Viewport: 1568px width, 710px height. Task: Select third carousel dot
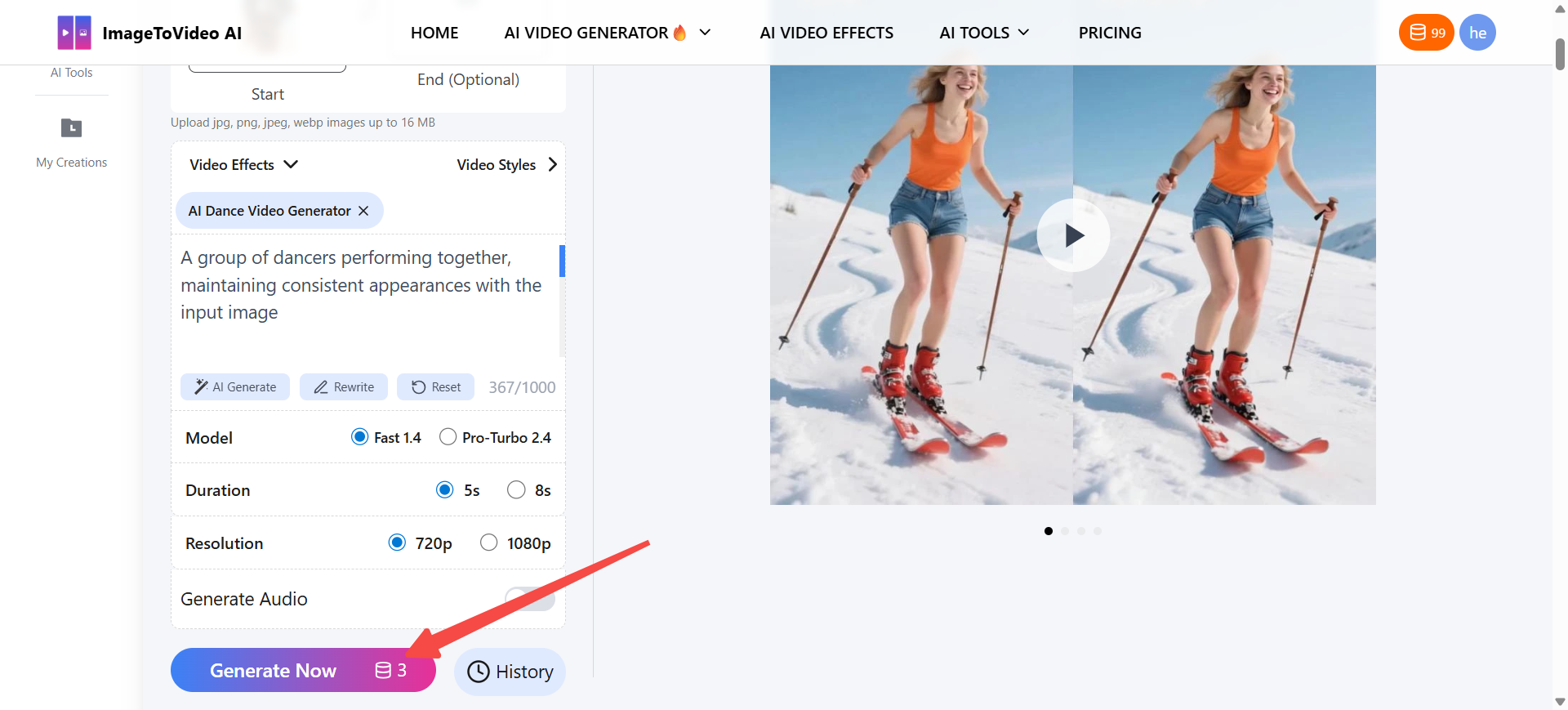pos(1081,531)
